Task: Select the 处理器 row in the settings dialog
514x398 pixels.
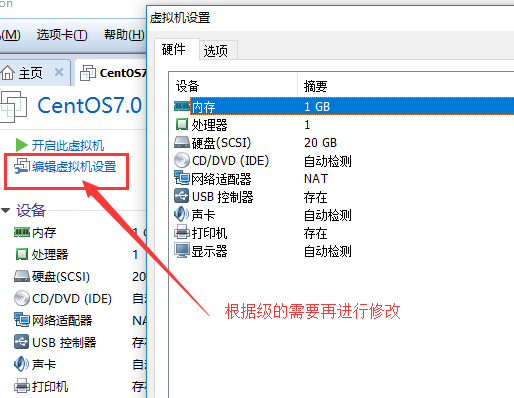Action: (343, 124)
